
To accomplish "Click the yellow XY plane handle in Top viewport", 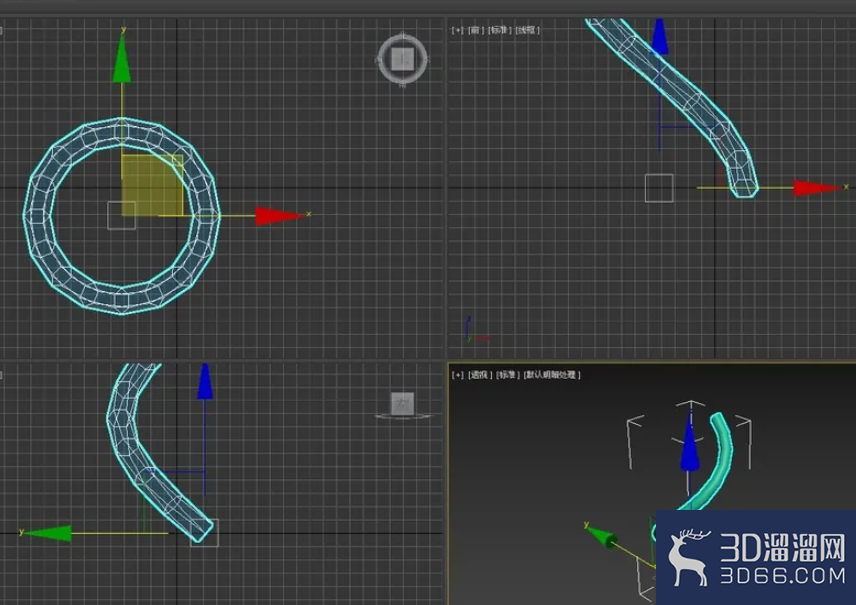I will click(x=152, y=185).
